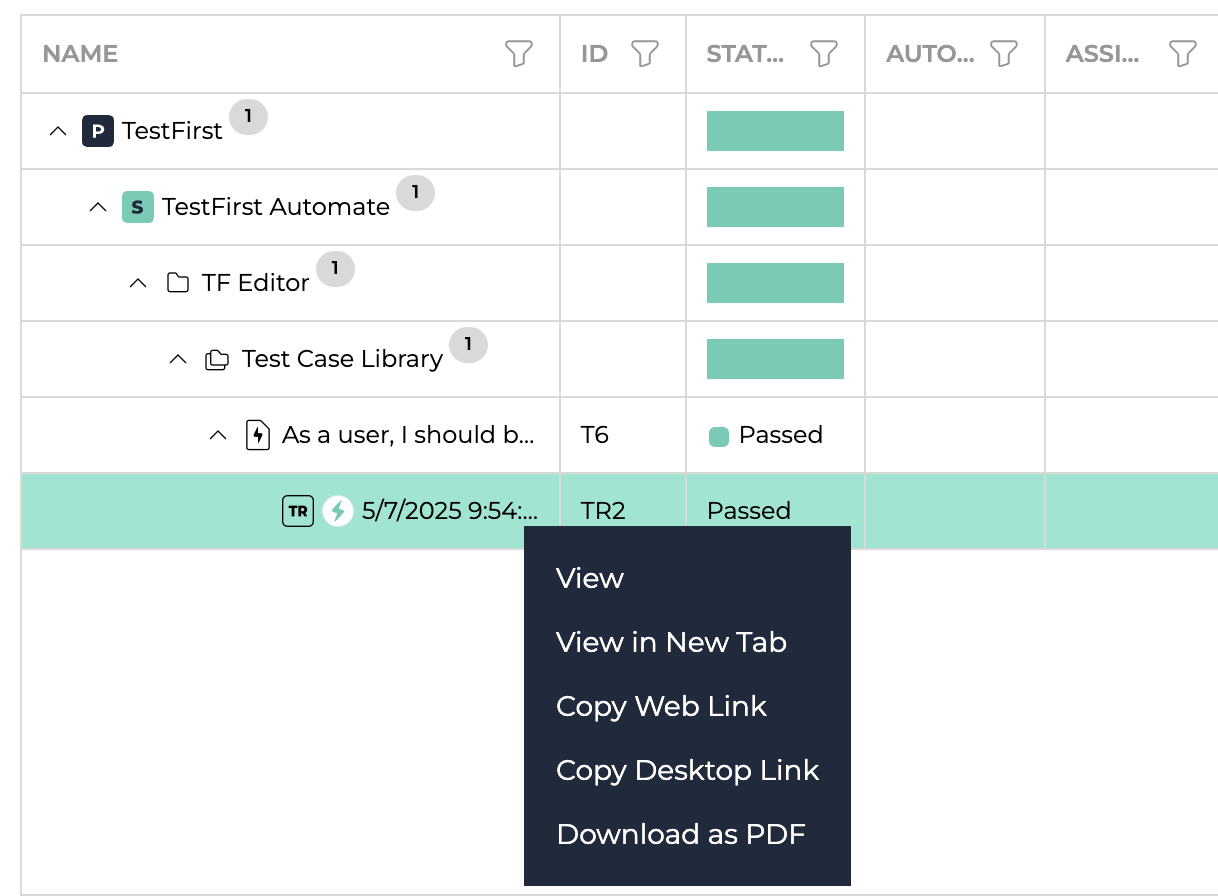Sort by the ID column header
The width and height of the screenshot is (1218, 896).
[594, 54]
